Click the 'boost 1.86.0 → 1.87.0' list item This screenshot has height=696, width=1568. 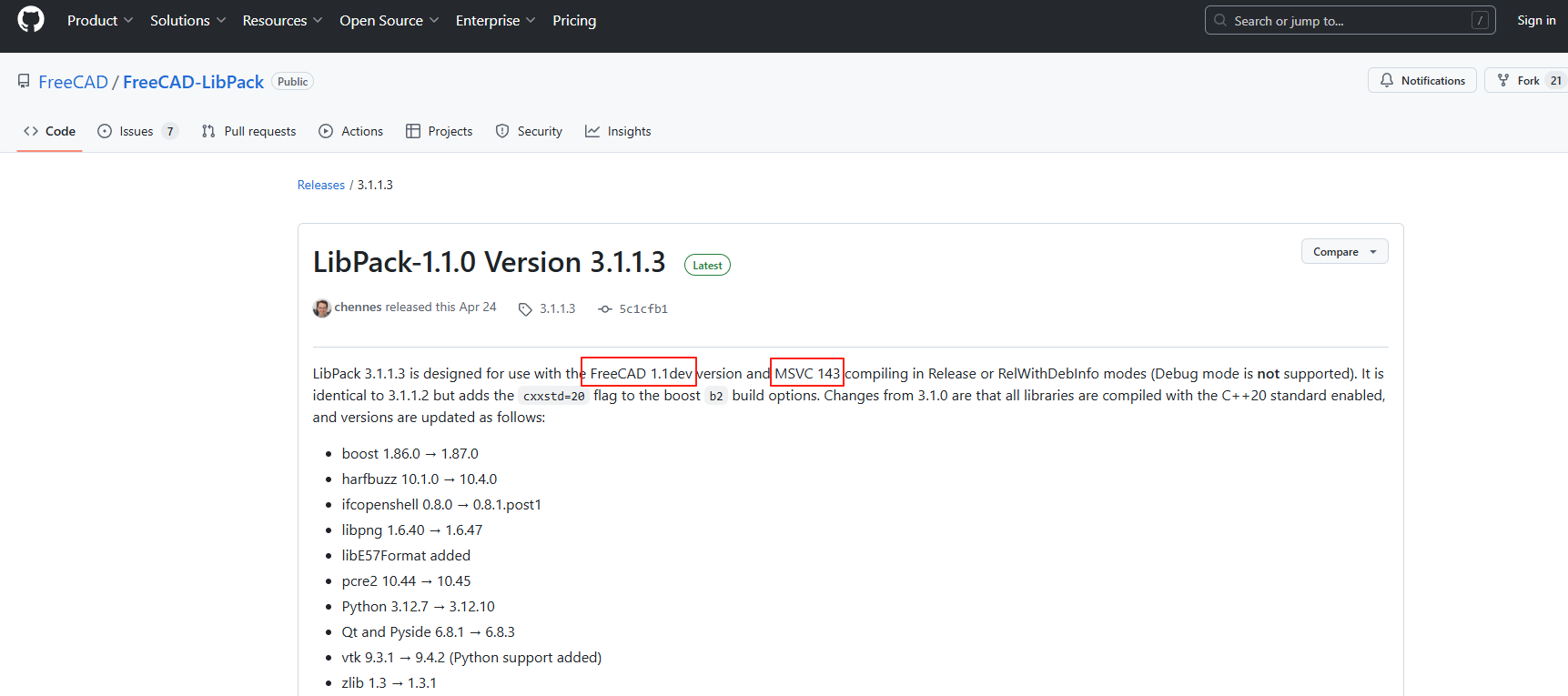click(x=410, y=453)
